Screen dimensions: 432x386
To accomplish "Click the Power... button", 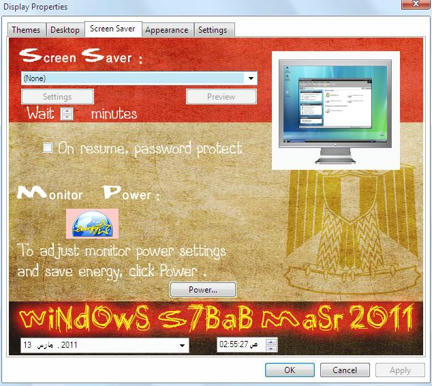I will click(203, 290).
